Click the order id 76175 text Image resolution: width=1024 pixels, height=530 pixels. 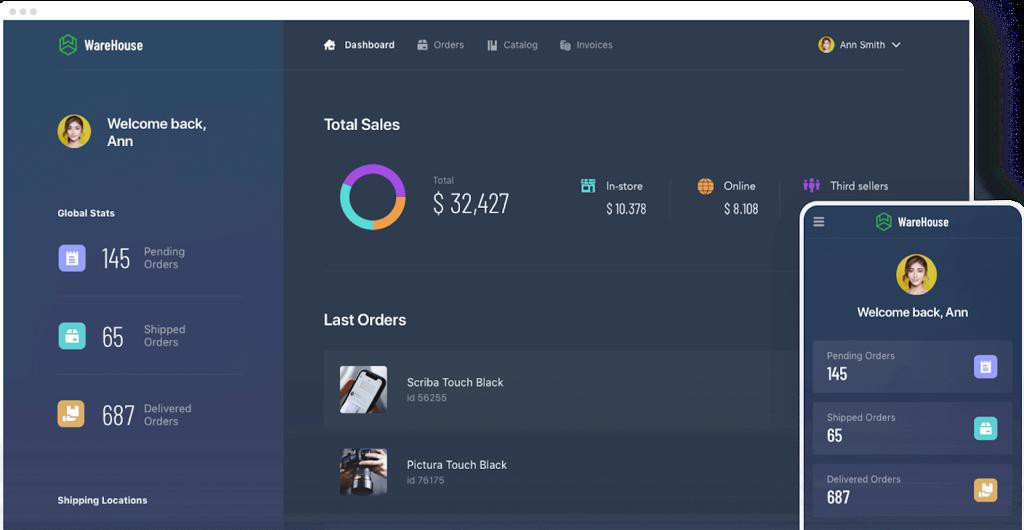425,480
